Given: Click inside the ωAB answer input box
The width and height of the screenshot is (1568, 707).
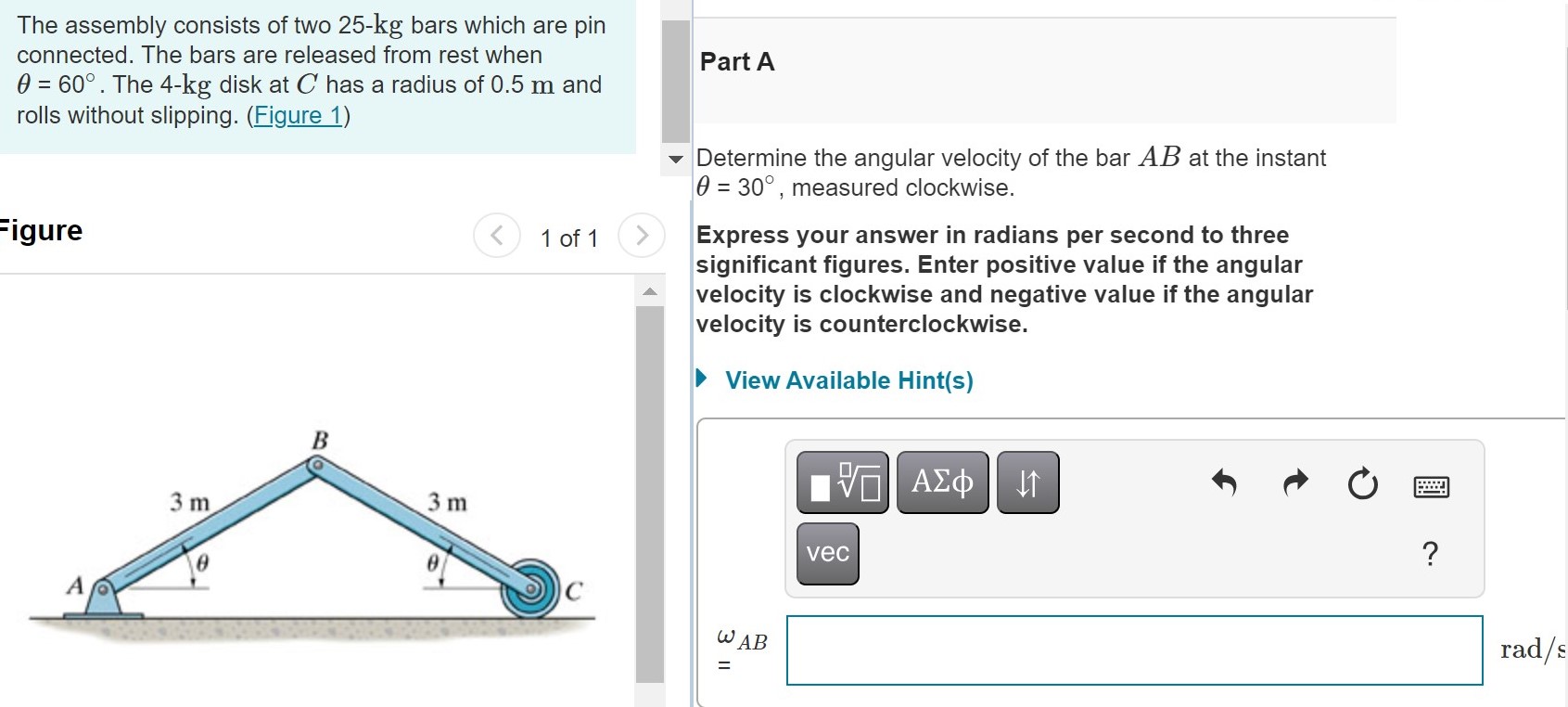Looking at the screenshot, I should [x=1133, y=650].
